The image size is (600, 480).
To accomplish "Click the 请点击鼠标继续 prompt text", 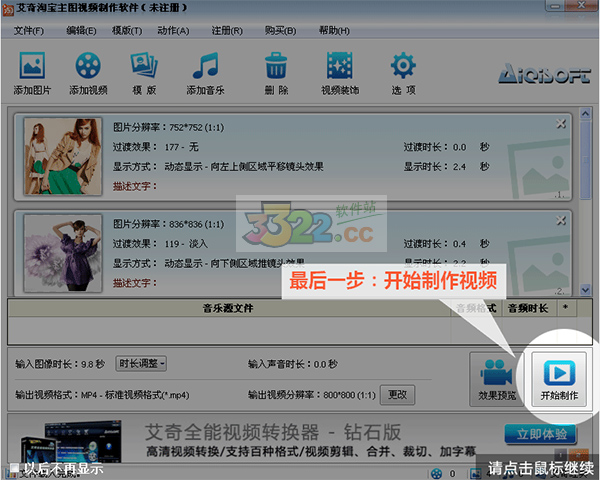I will [x=540, y=468].
